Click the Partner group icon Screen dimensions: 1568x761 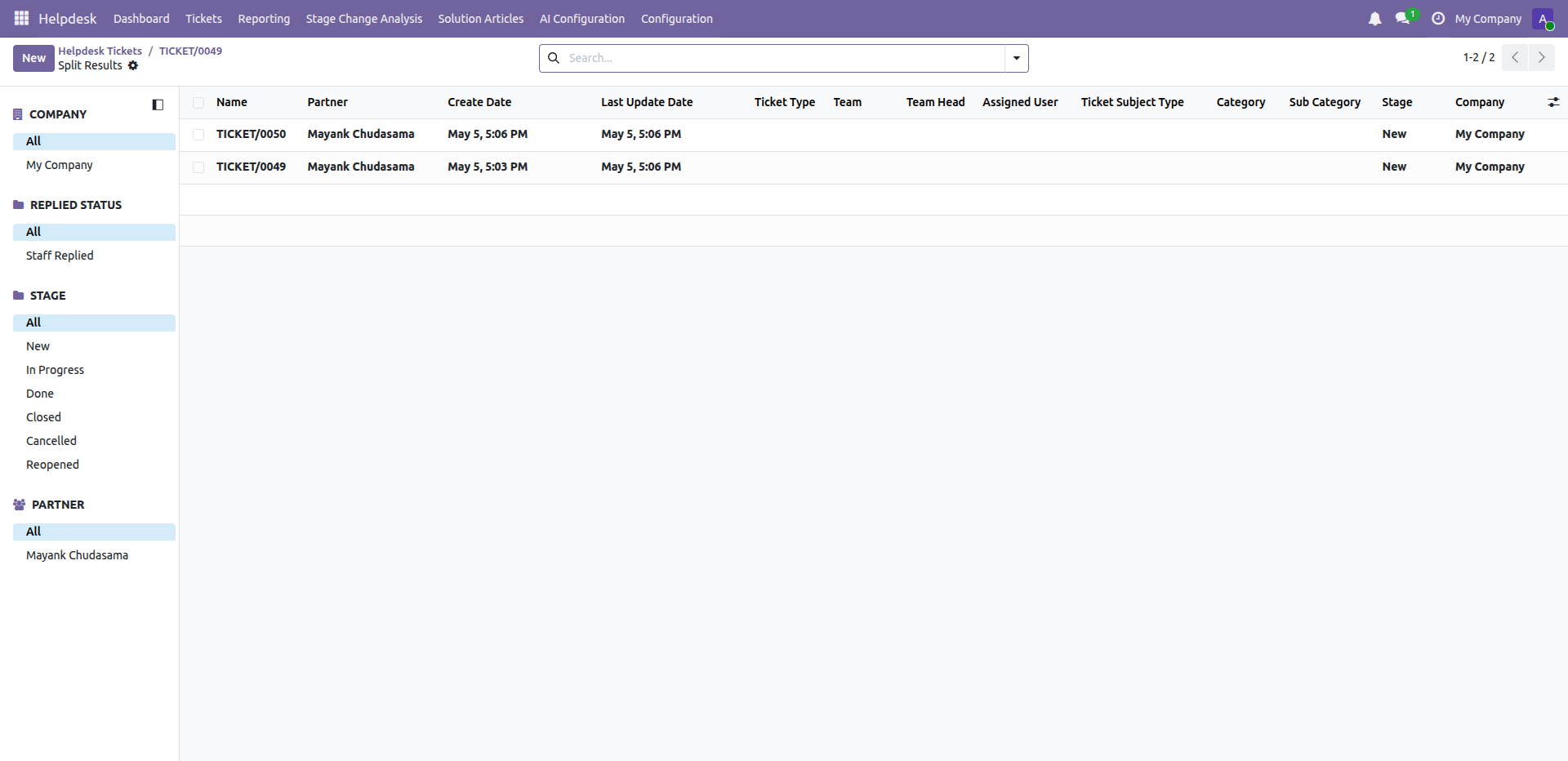(20, 505)
